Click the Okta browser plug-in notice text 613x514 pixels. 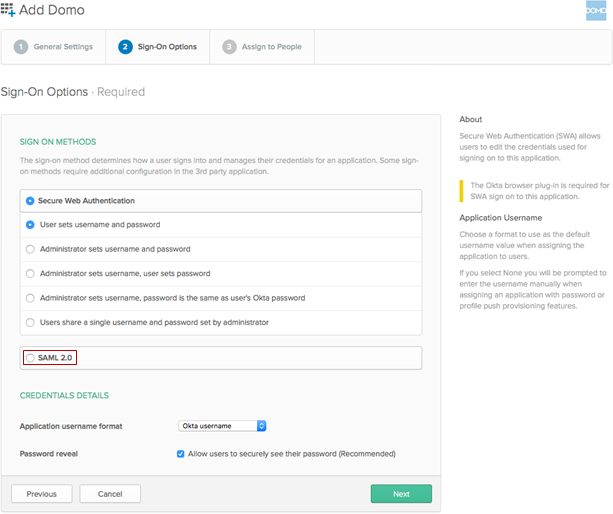[540, 191]
